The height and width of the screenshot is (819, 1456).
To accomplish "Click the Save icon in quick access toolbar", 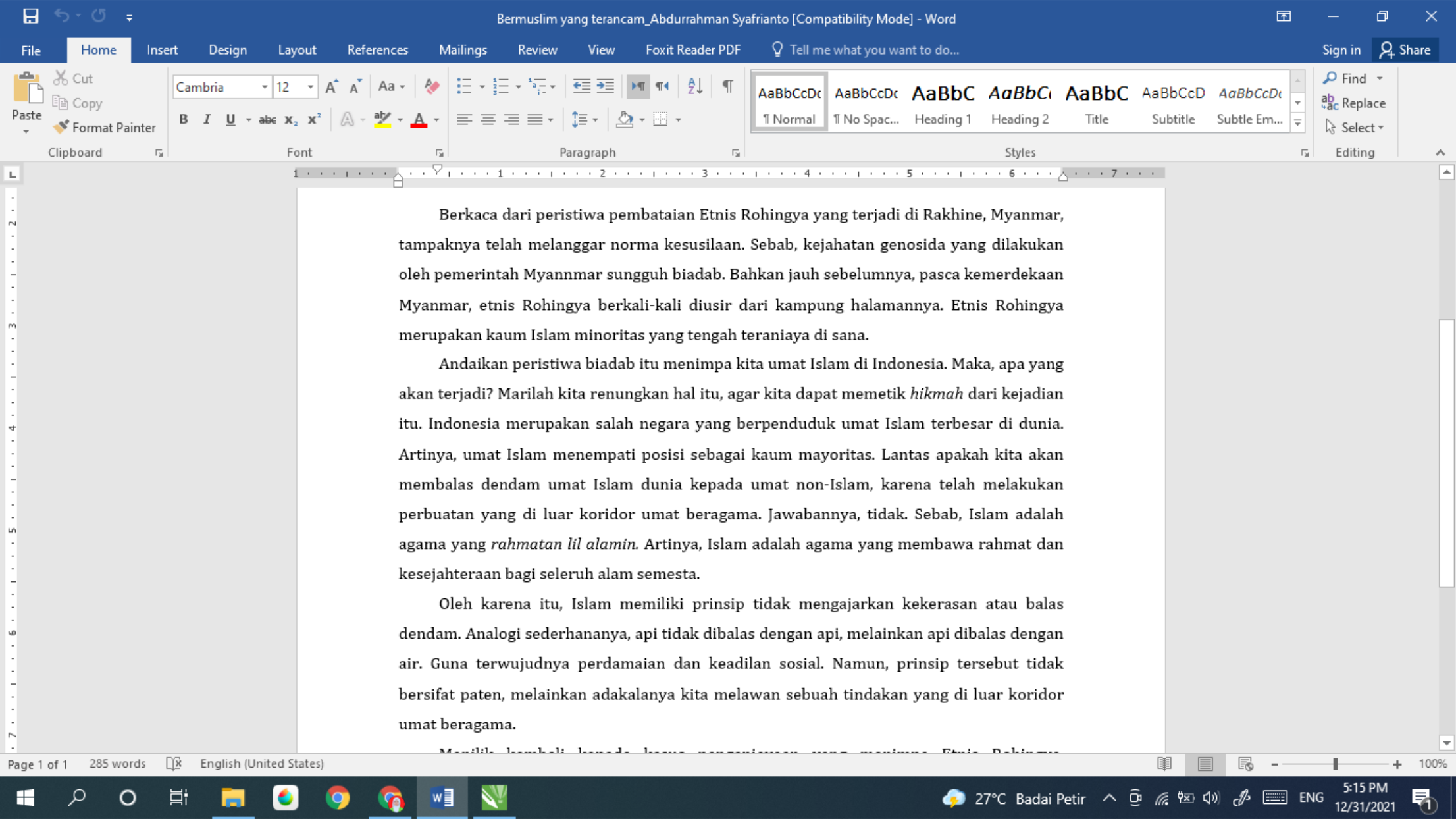I will [30, 16].
